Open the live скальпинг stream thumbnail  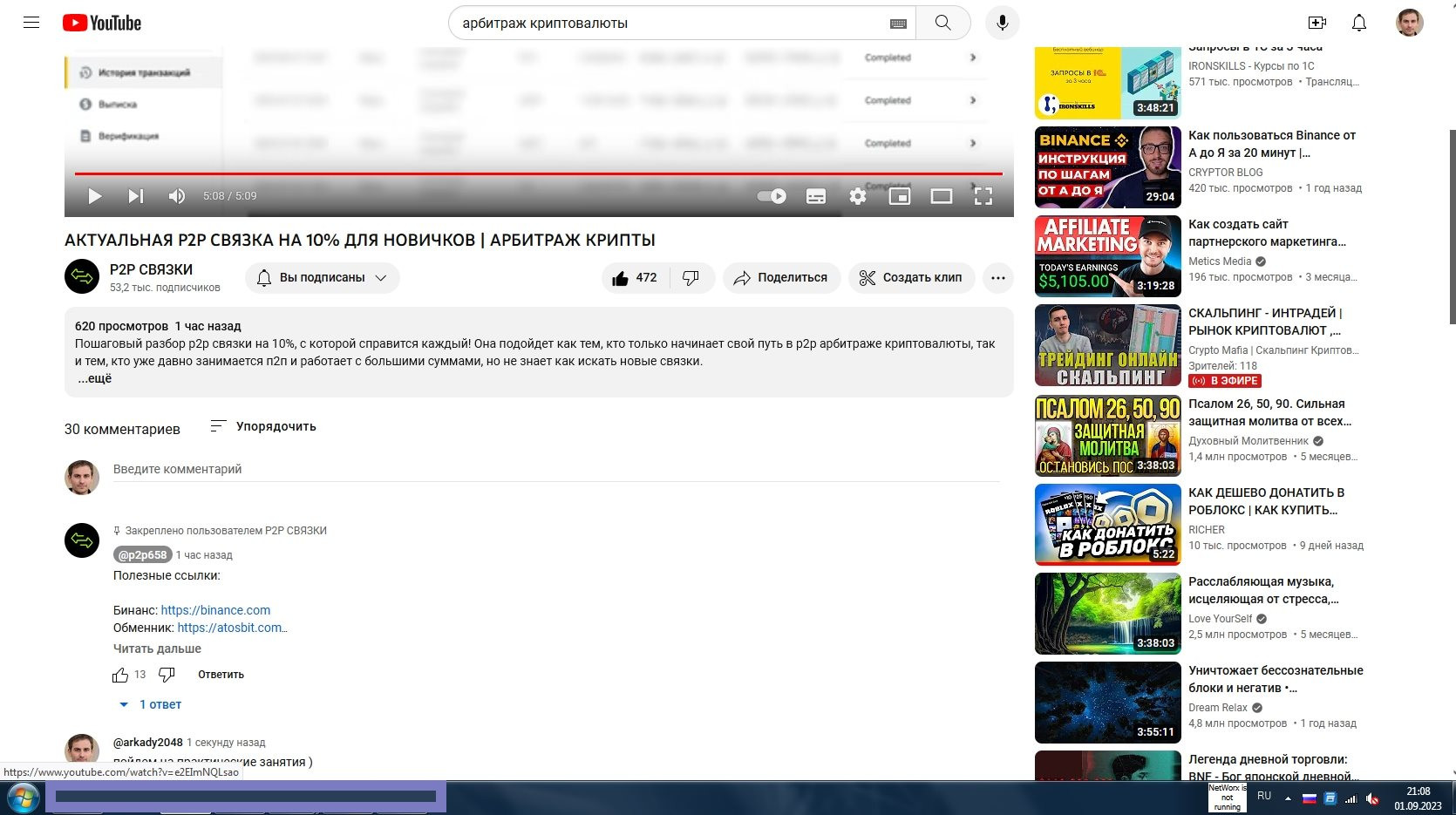point(1107,345)
